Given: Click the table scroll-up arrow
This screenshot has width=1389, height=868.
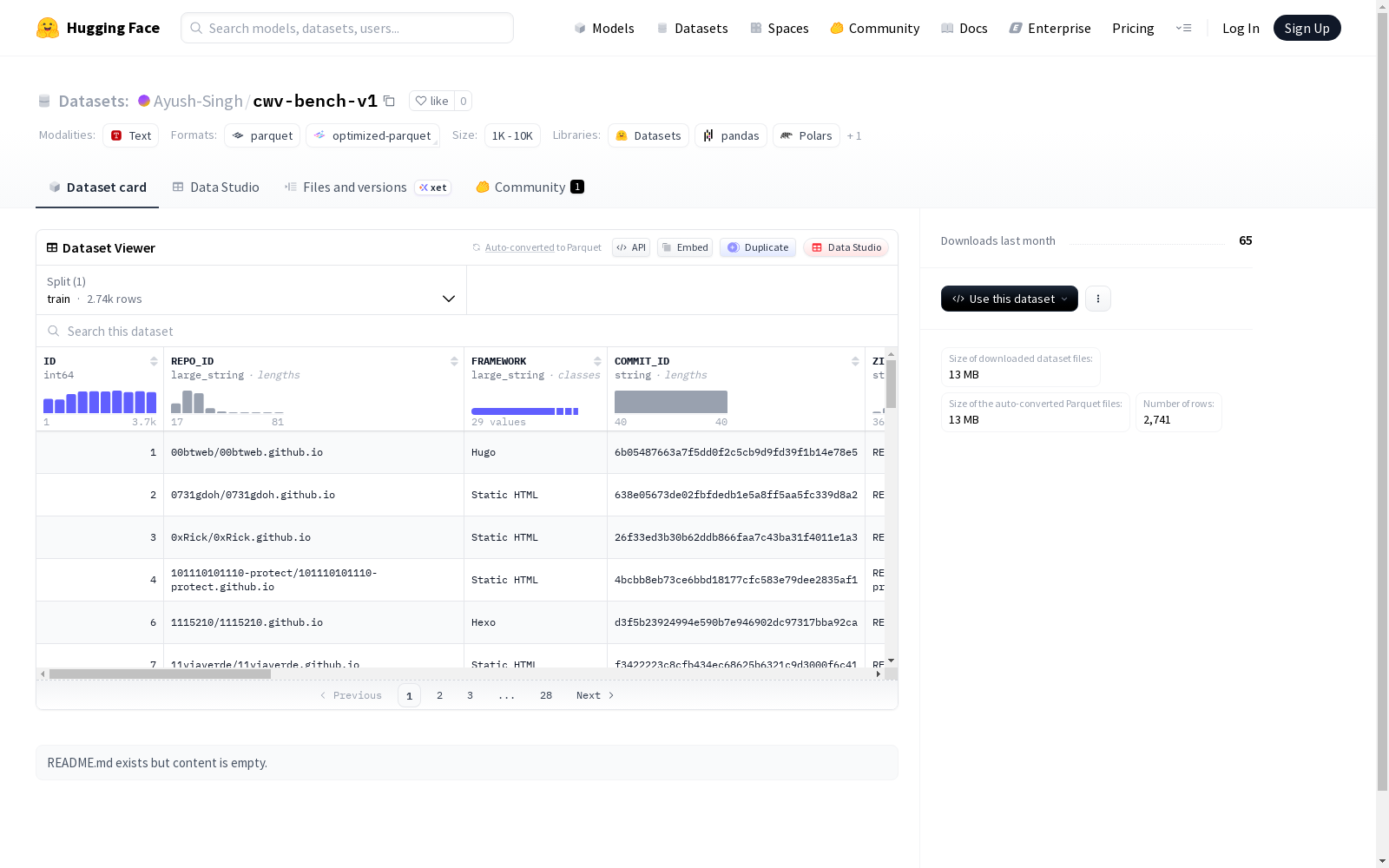Looking at the screenshot, I should (891, 354).
